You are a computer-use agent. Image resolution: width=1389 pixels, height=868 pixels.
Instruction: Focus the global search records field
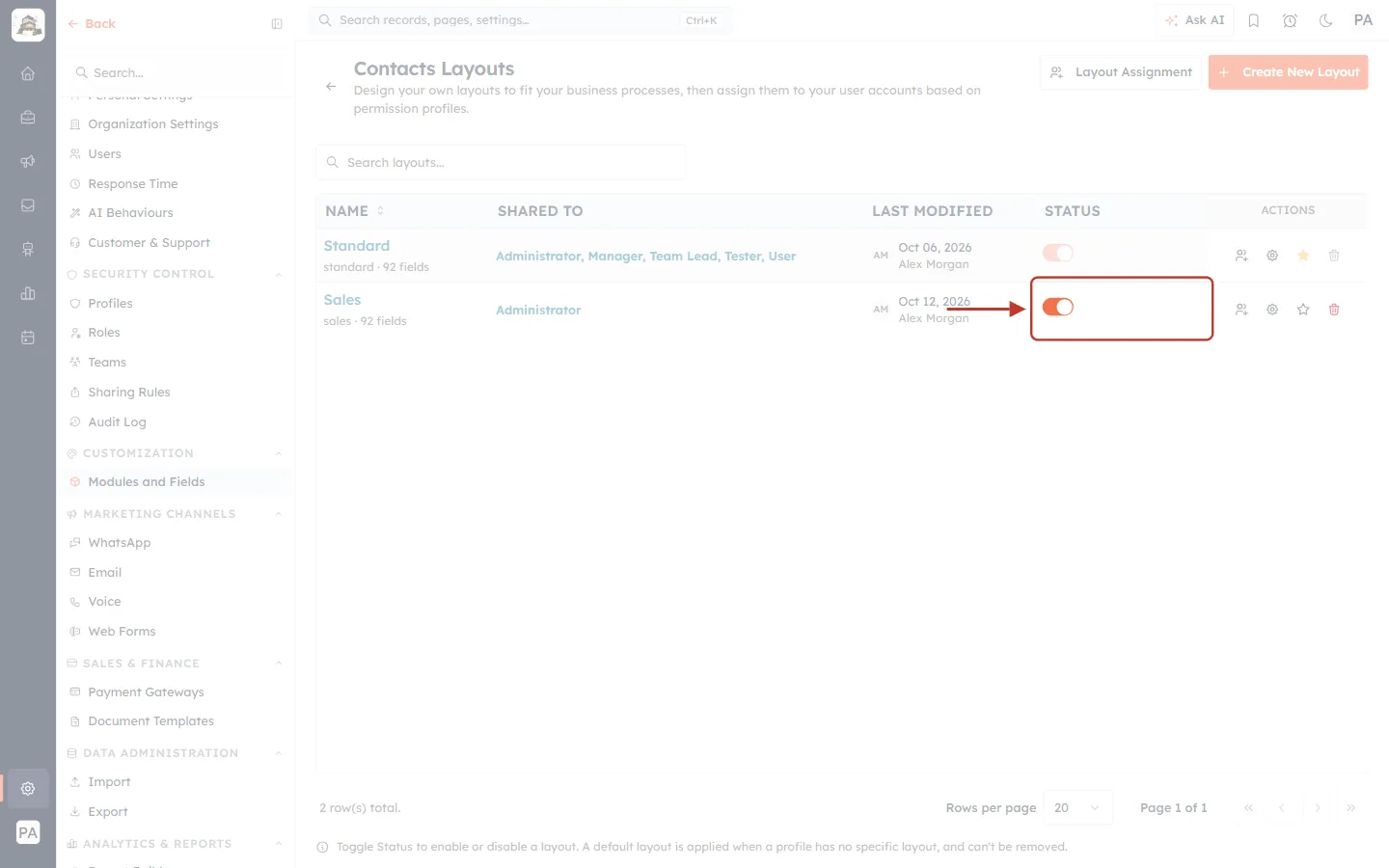520,20
